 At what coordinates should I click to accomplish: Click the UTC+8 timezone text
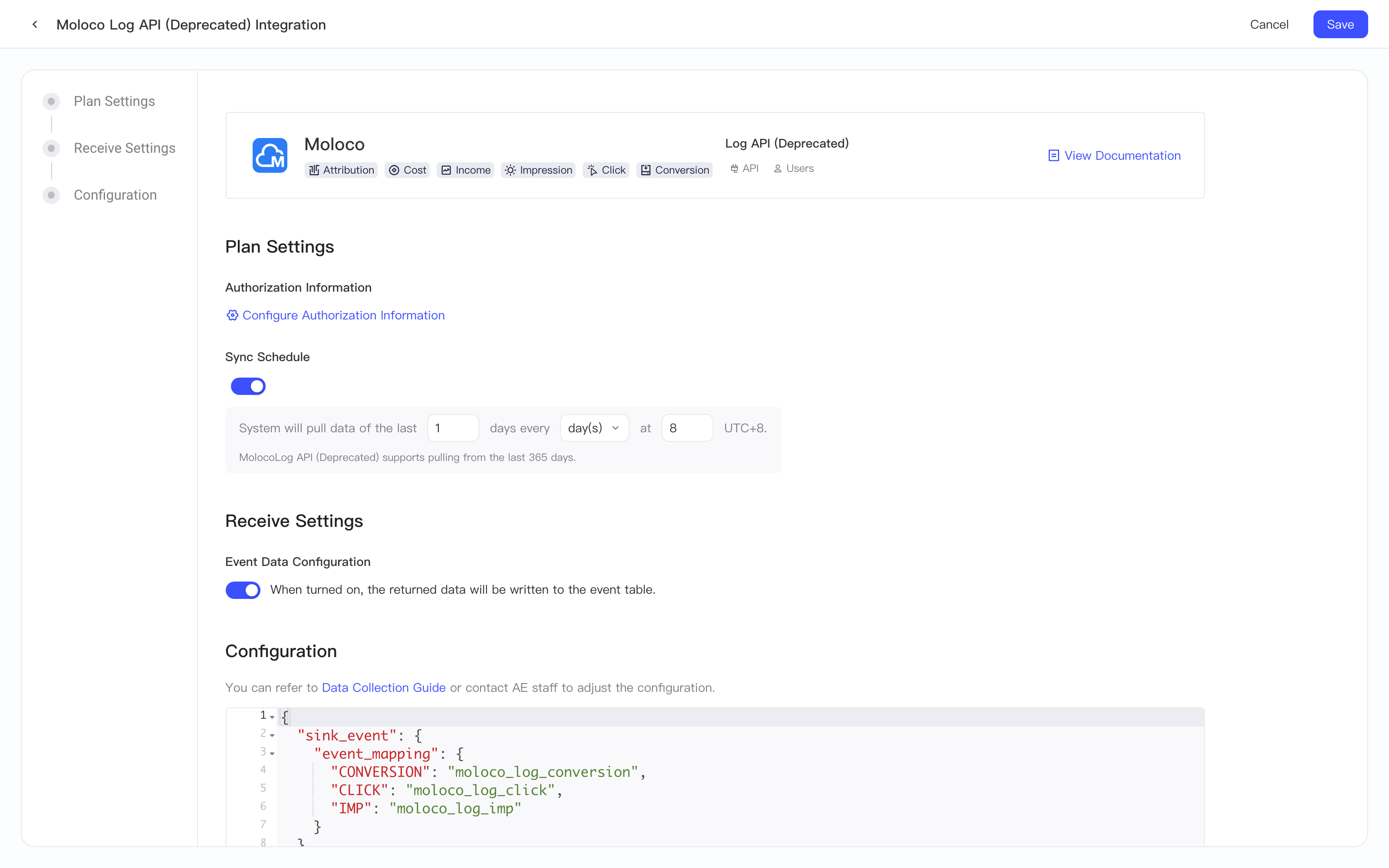tap(745, 428)
